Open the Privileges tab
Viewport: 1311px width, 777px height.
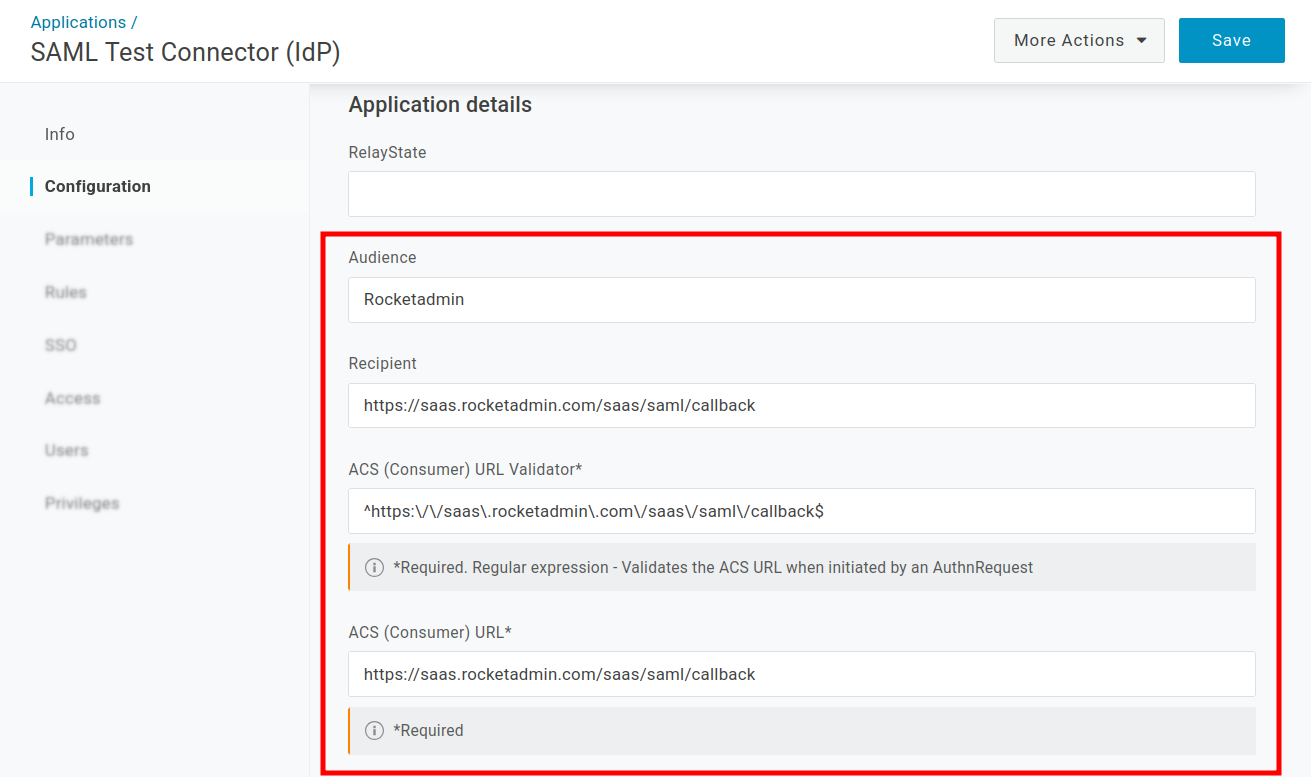click(x=82, y=503)
